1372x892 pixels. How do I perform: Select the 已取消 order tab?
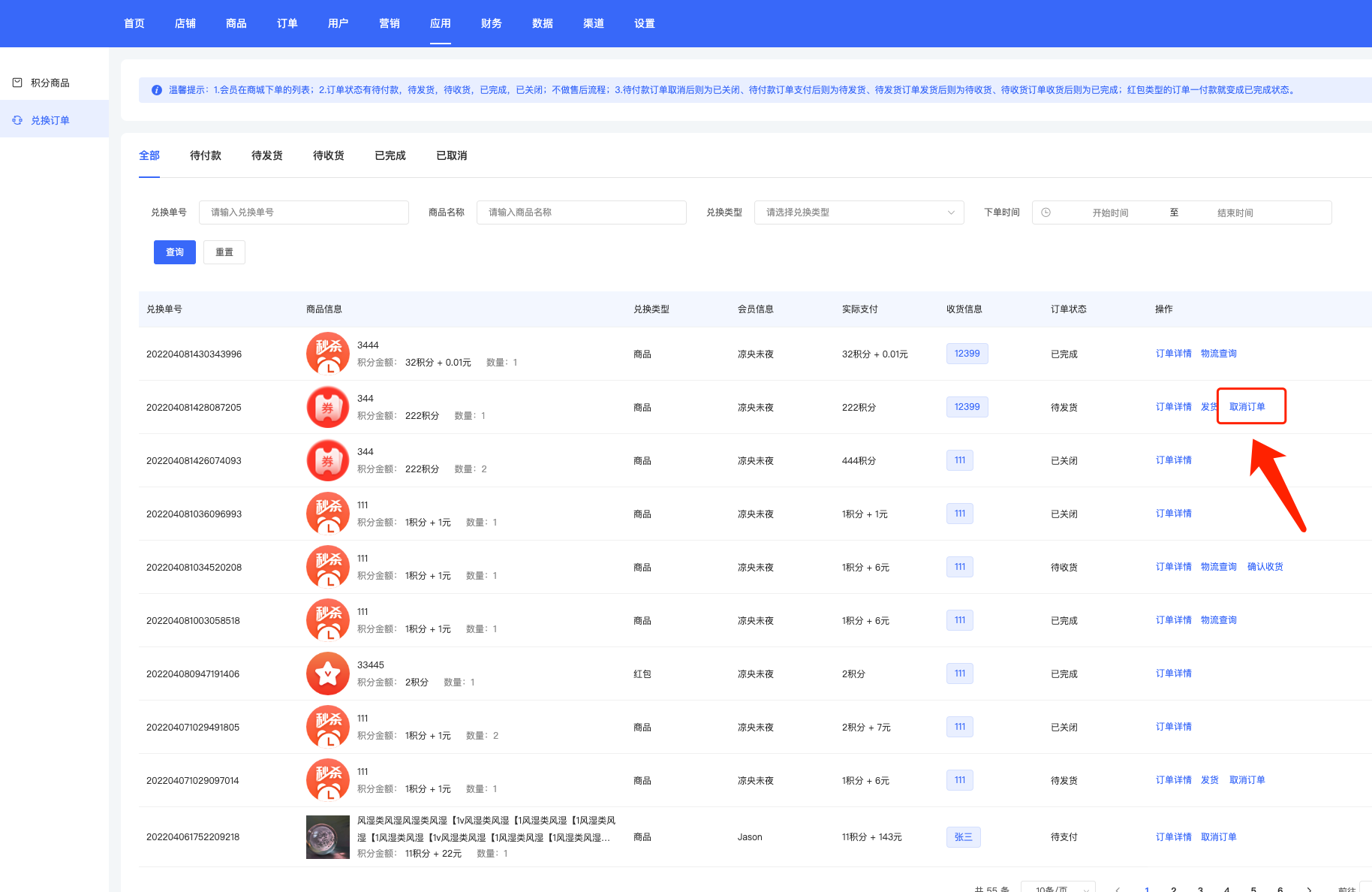pyautogui.click(x=452, y=155)
